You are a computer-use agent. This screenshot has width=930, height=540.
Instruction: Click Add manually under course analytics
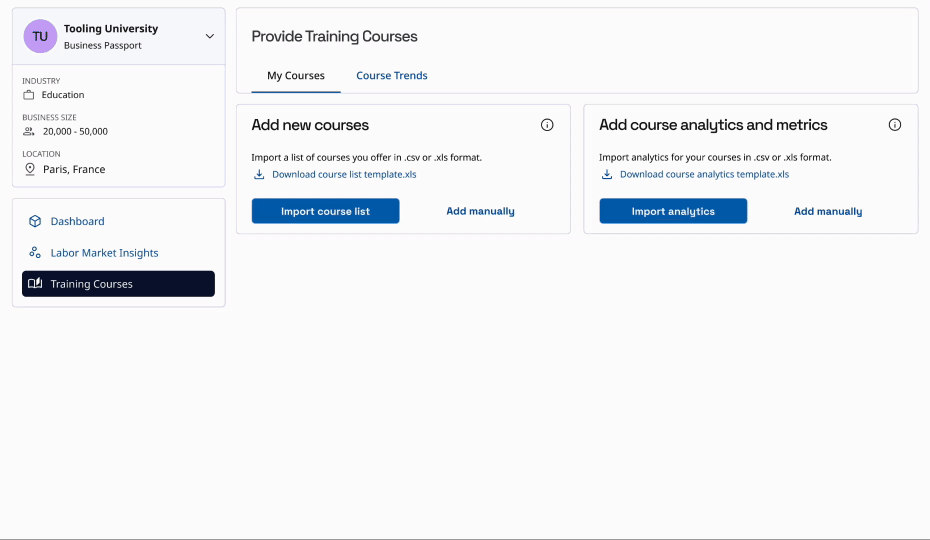[x=828, y=211]
